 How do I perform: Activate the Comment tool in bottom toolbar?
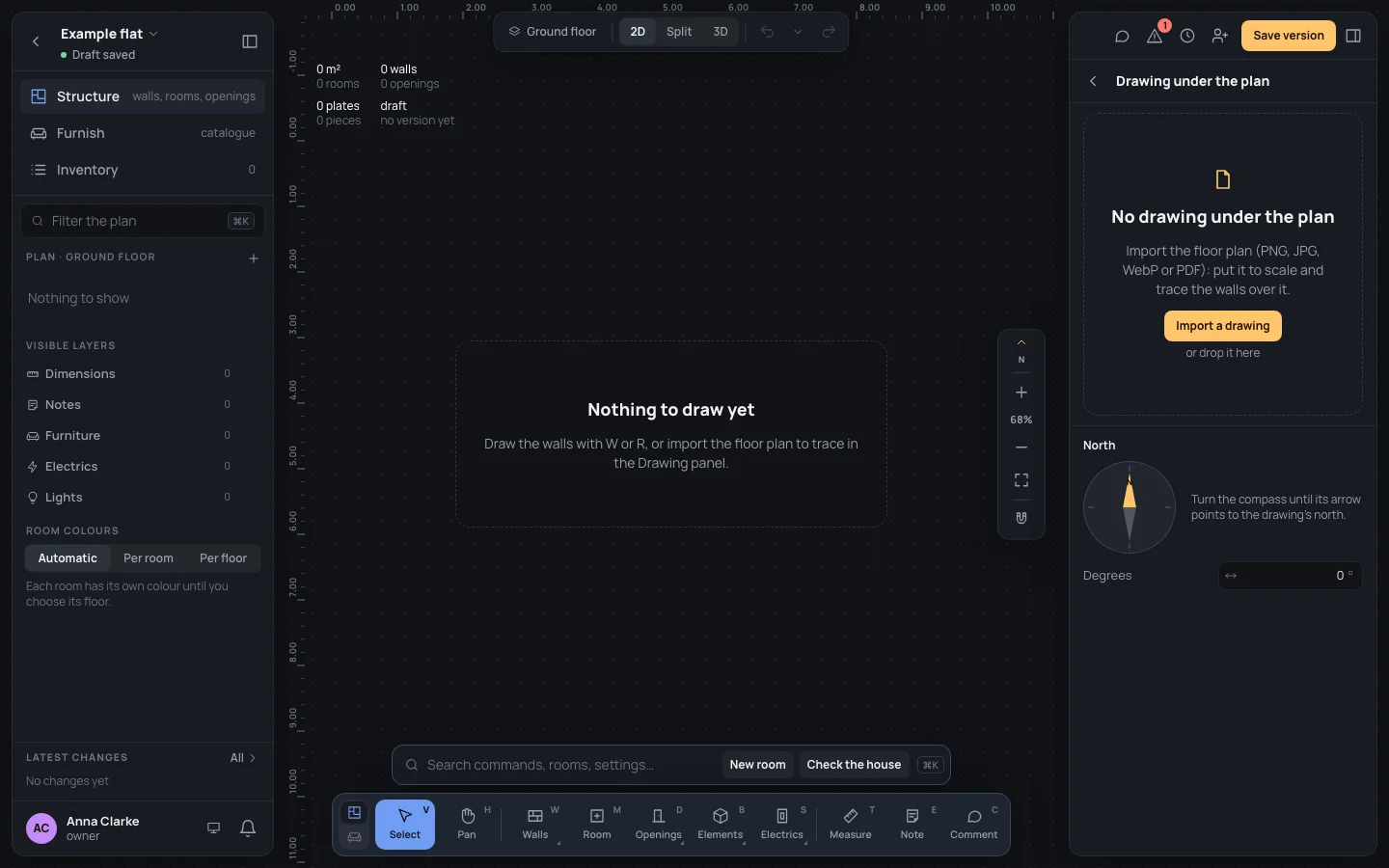pyautogui.click(x=974, y=825)
